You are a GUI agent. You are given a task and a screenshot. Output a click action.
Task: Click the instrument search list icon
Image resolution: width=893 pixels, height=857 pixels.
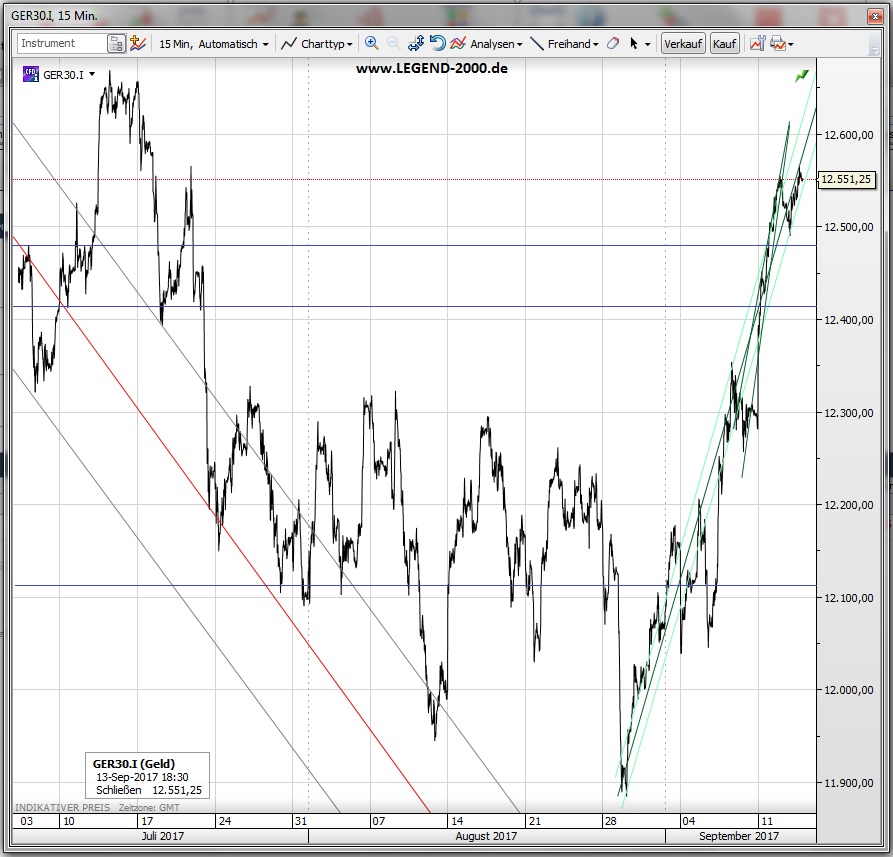[x=116, y=44]
